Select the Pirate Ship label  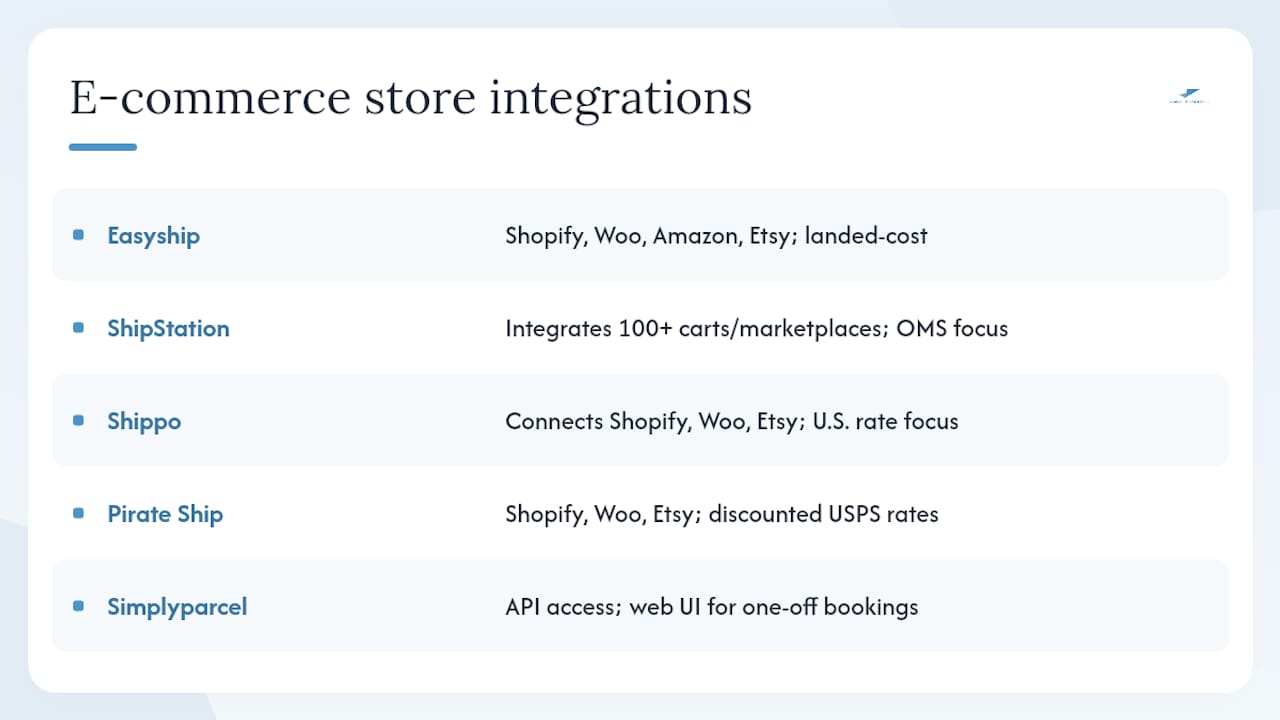(165, 514)
